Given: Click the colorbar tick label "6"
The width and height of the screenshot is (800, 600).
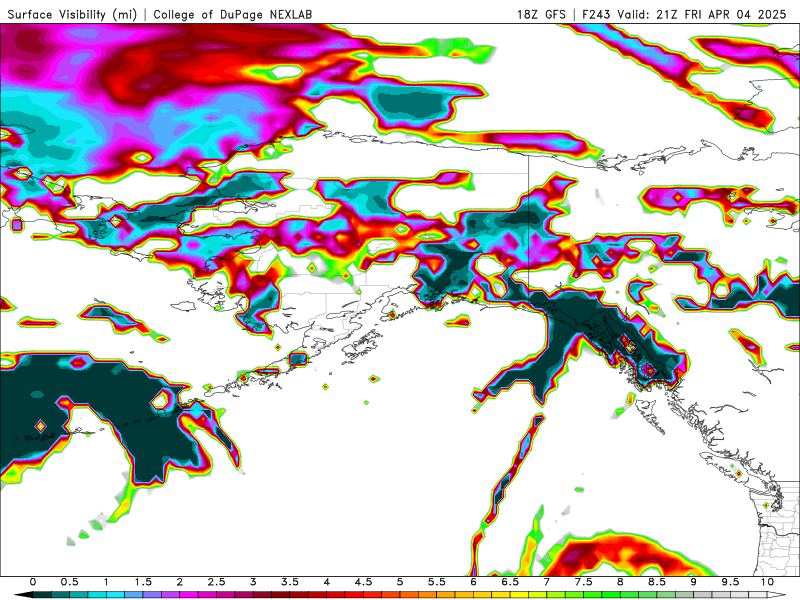Looking at the screenshot, I should [x=473, y=582].
